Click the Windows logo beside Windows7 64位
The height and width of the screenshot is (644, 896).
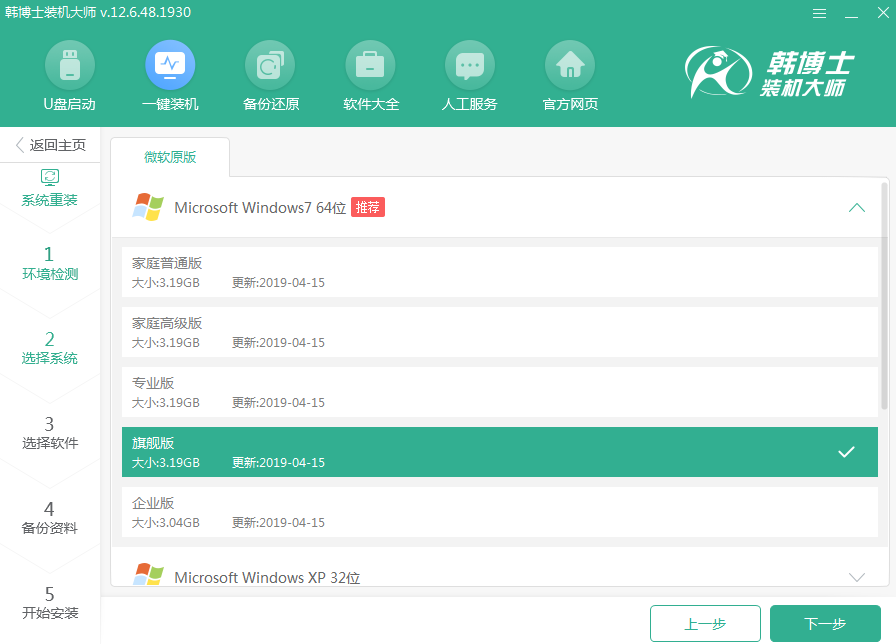click(146, 207)
